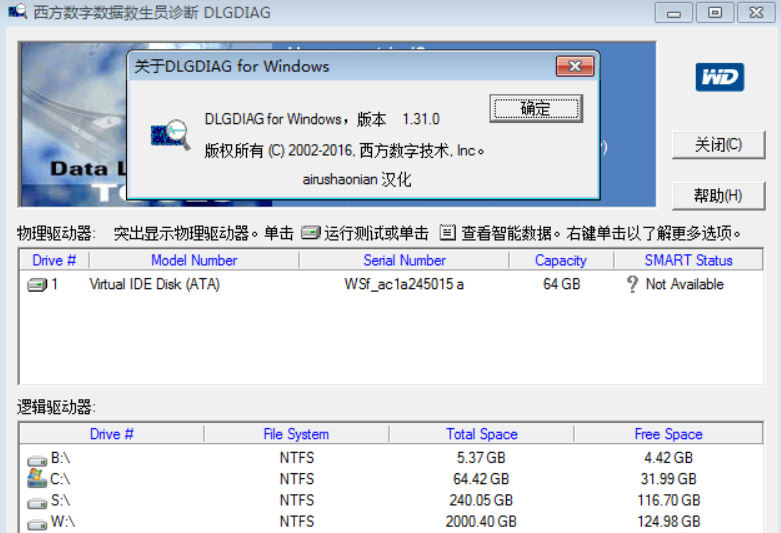The width and height of the screenshot is (781, 533).
Task: Click the version 1.31.0 text
Action: pos(421,120)
